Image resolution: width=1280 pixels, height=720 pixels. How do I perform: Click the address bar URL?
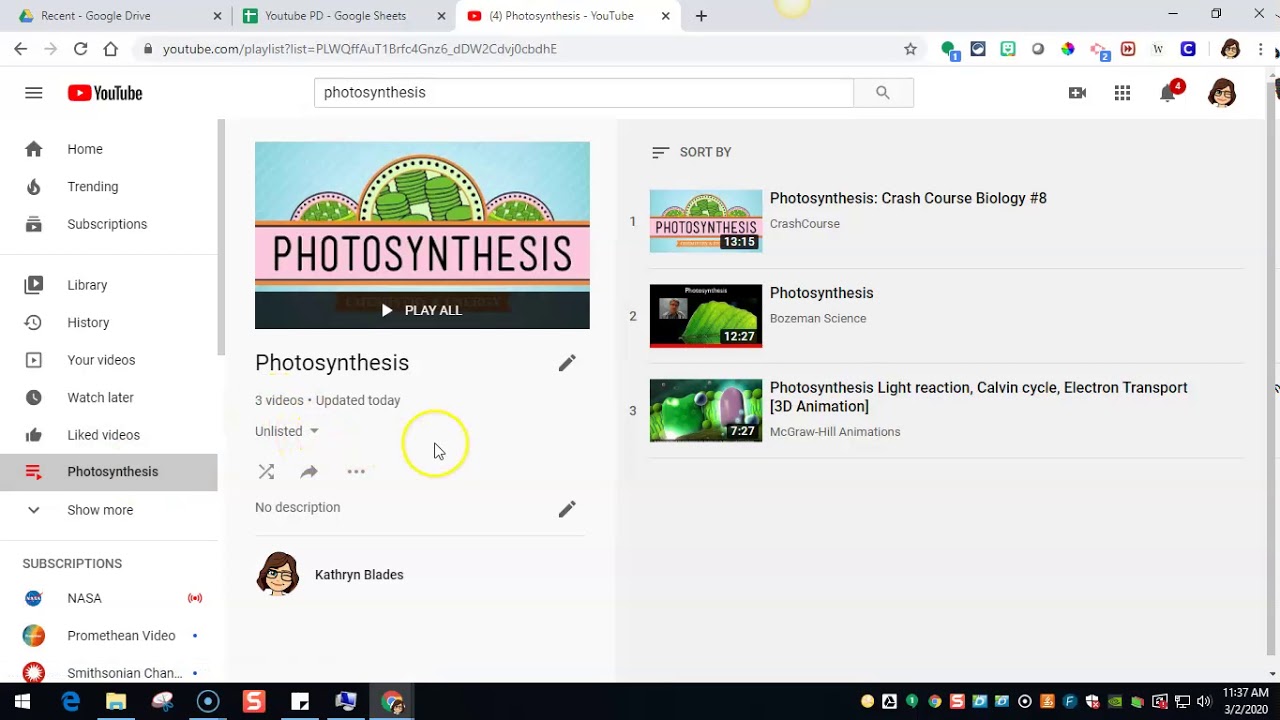point(360,48)
